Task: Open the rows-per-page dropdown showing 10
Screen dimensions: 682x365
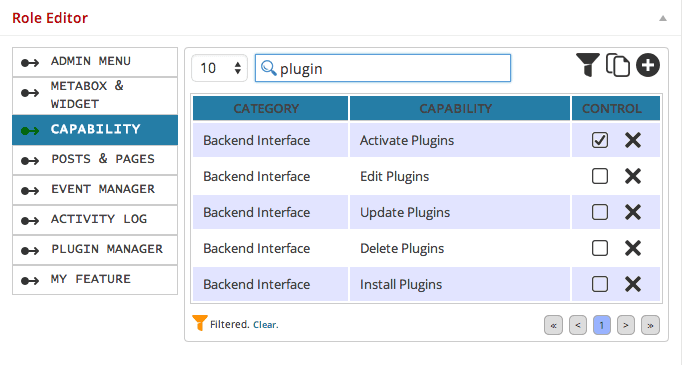Action: click(220, 68)
